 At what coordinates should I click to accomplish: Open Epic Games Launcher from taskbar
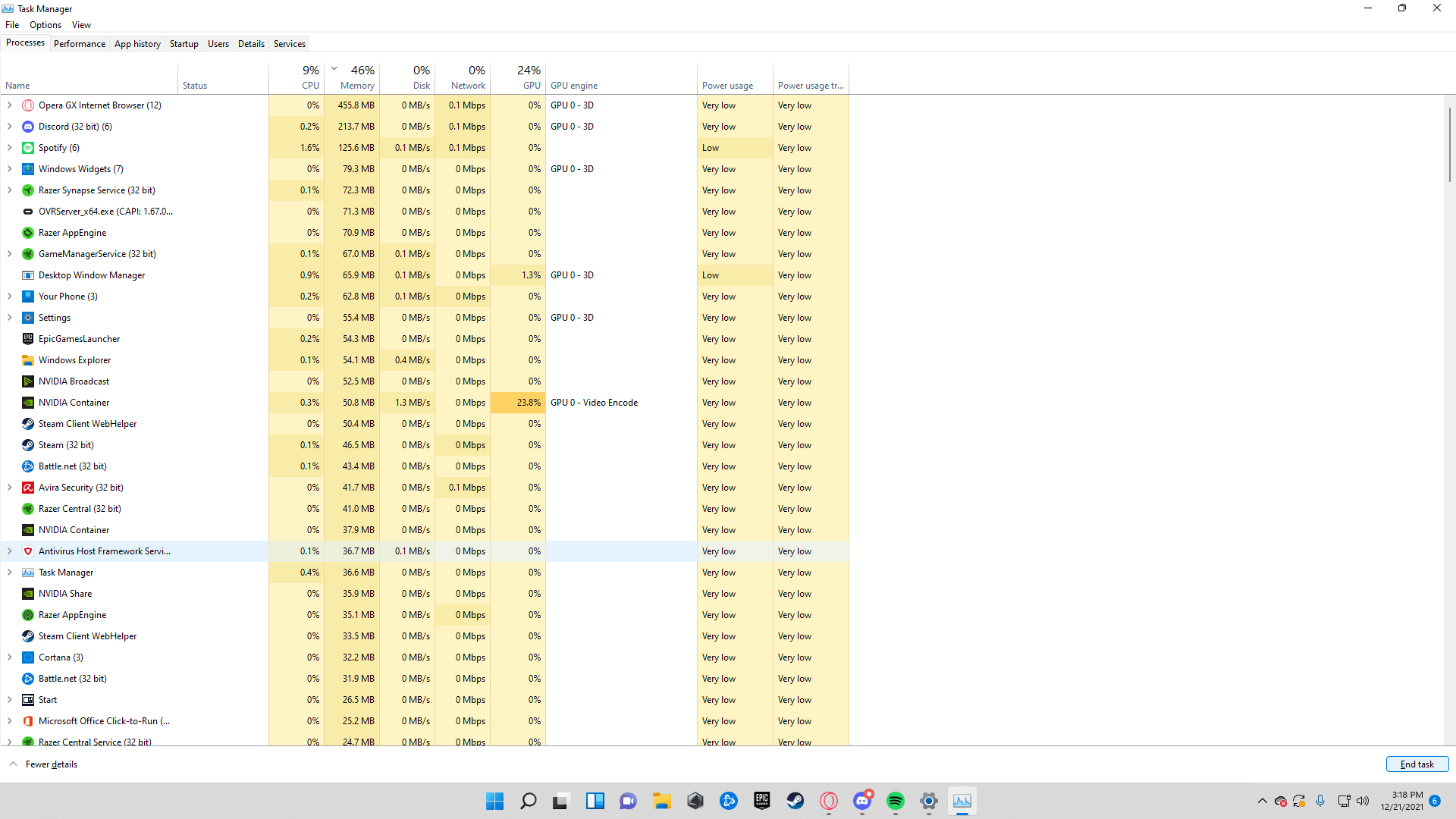[x=762, y=801]
